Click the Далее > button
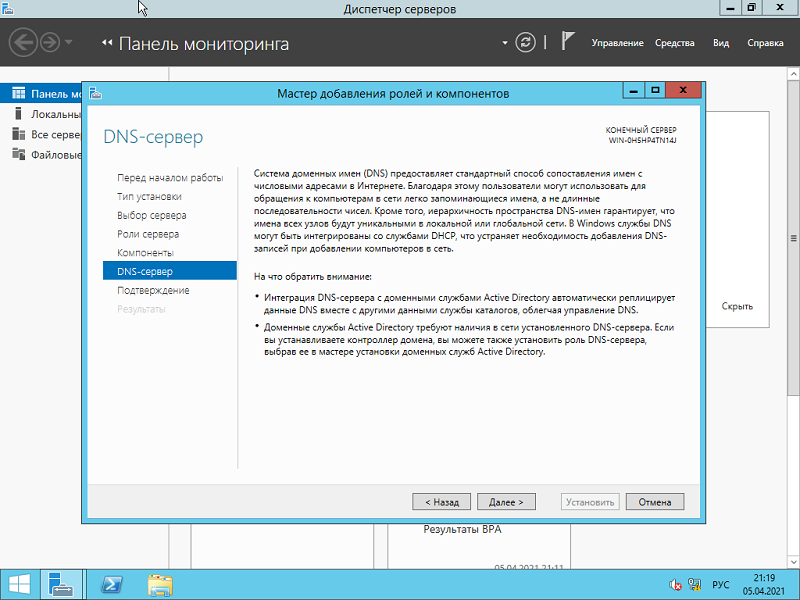Viewport: 800px width, 600px height. [x=506, y=502]
